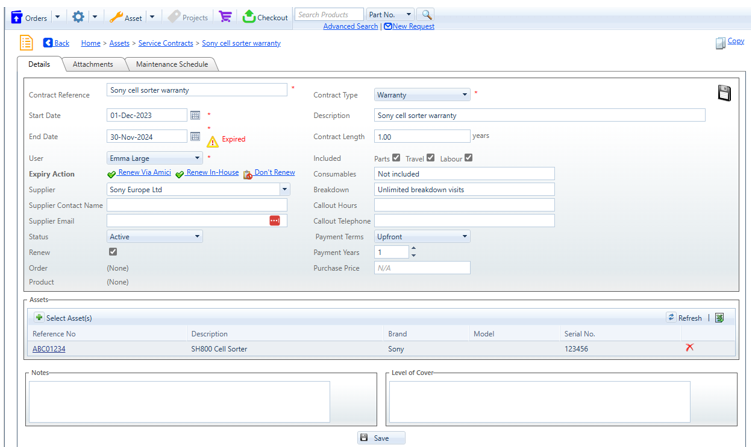Click the Copy icon
The height and width of the screenshot is (447, 751).
tap(720, 43)
